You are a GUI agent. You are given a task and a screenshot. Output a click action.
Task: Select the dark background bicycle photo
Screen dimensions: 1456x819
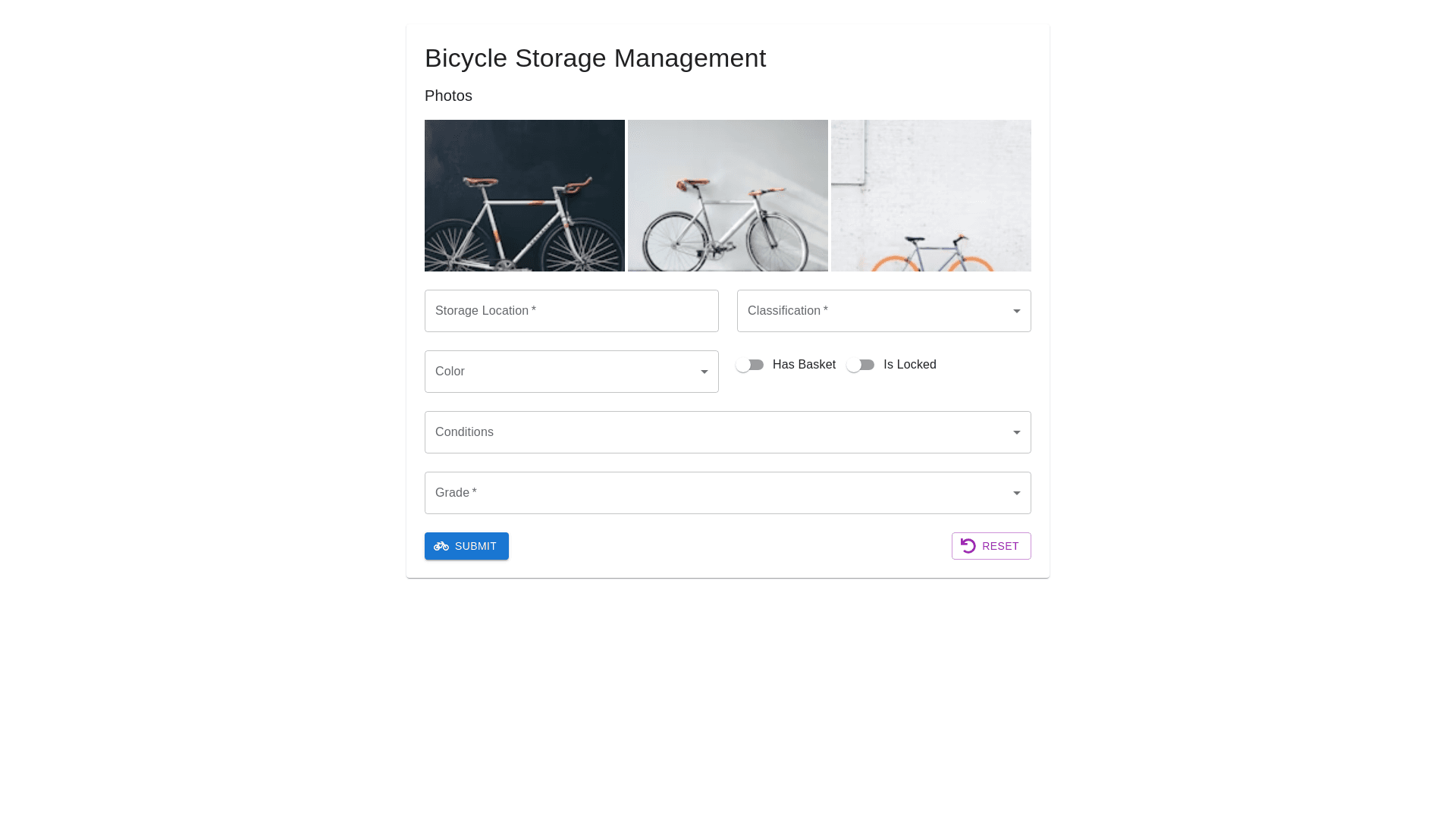coord(525,196)
